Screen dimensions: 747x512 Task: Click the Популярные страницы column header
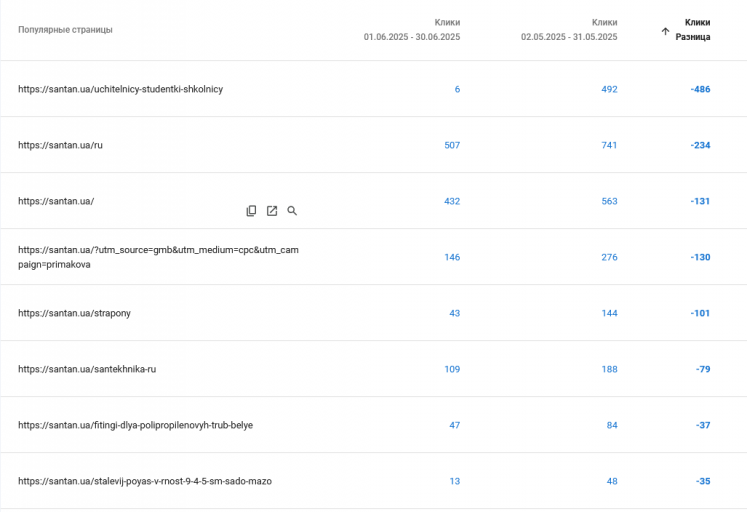[65, 30]
